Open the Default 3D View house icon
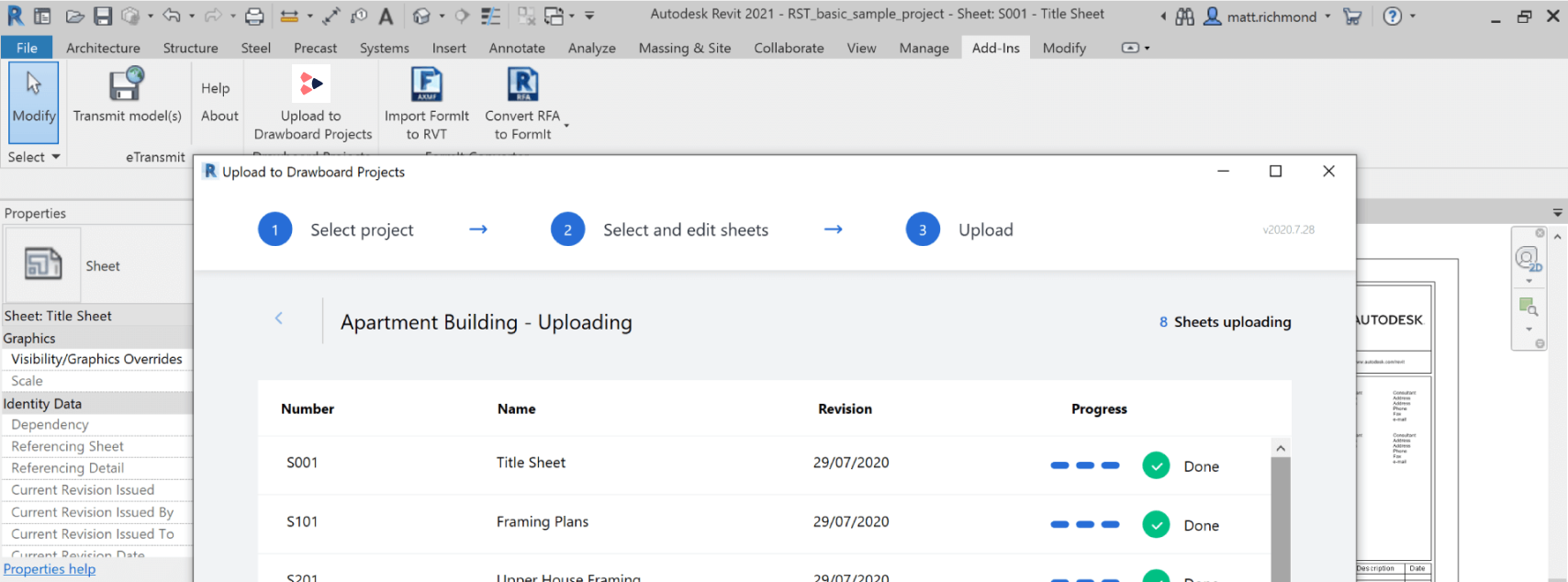The image size is (1568, 582). 421,16
